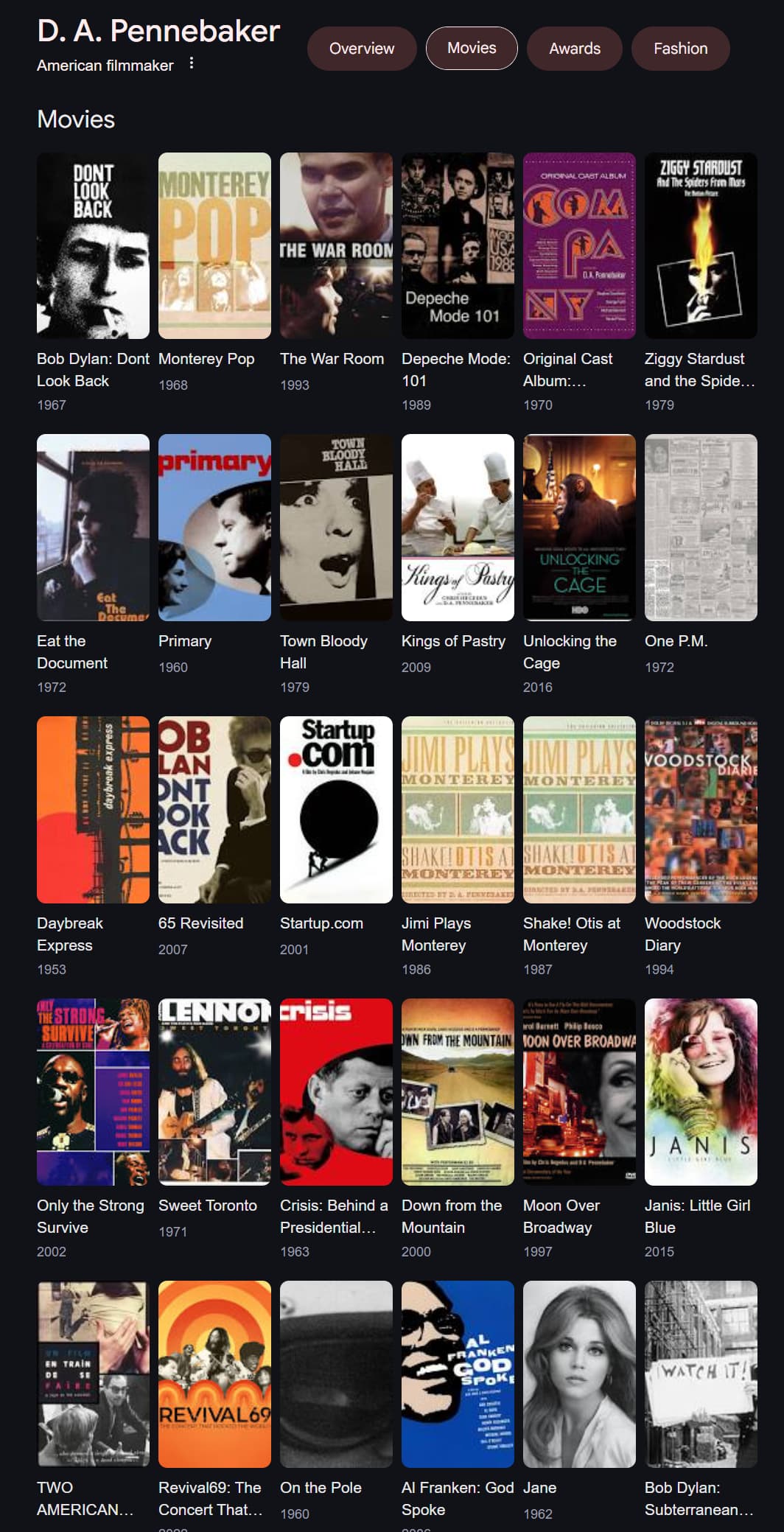The height and width of the screenshot is (1532, 784).
Task: Click the year 1993 under The War Room
Action: point(295,385)
